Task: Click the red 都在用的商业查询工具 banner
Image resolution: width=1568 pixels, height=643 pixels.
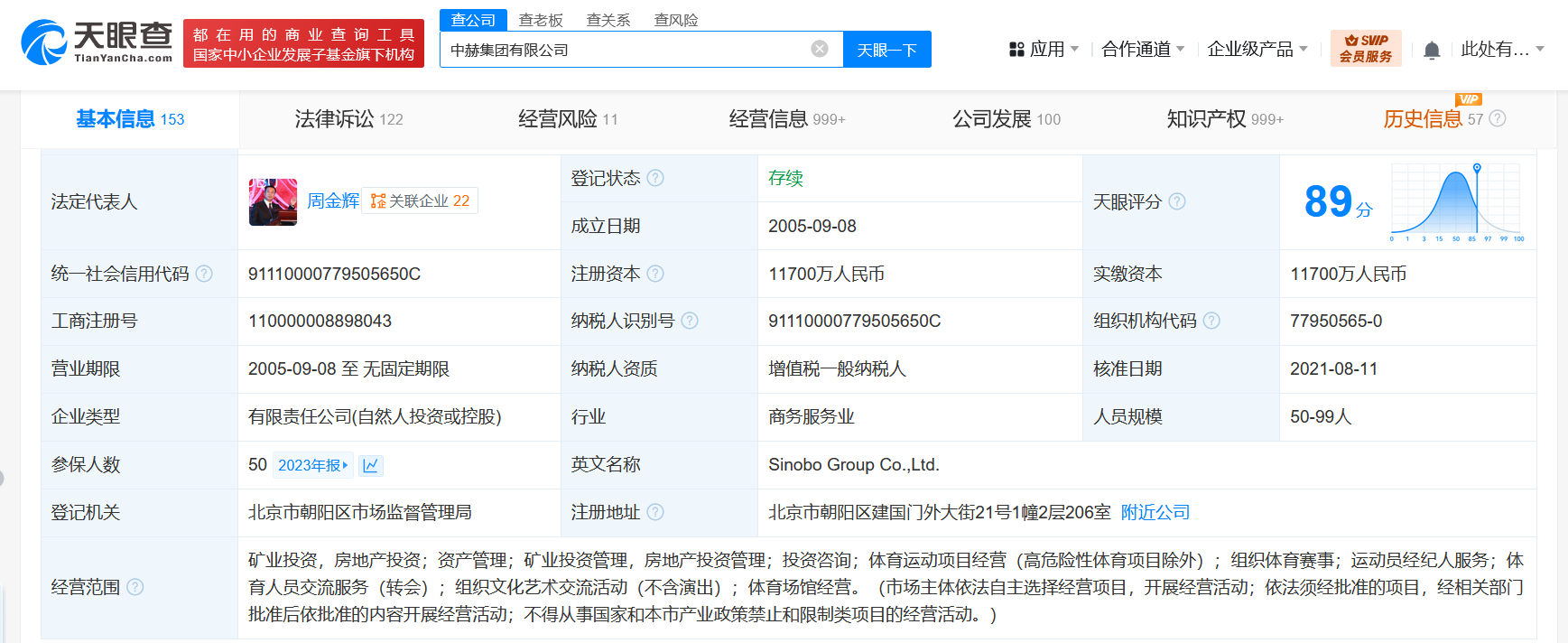Action: click(x=303, y=43)
